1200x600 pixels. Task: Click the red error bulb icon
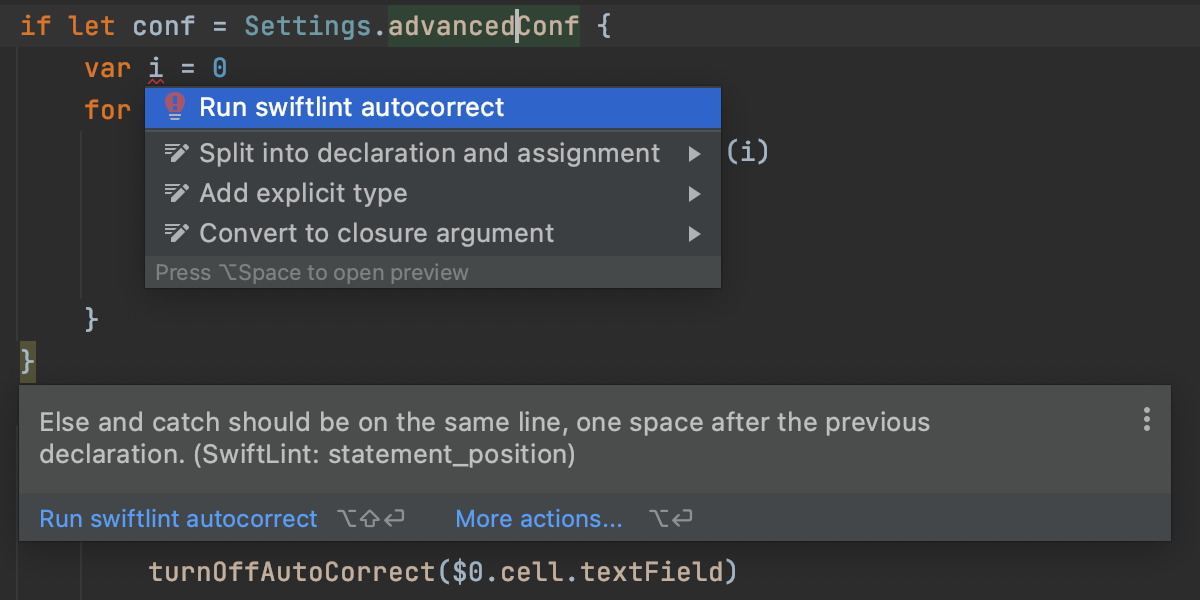pyautogui.click(x=175, y=107)
